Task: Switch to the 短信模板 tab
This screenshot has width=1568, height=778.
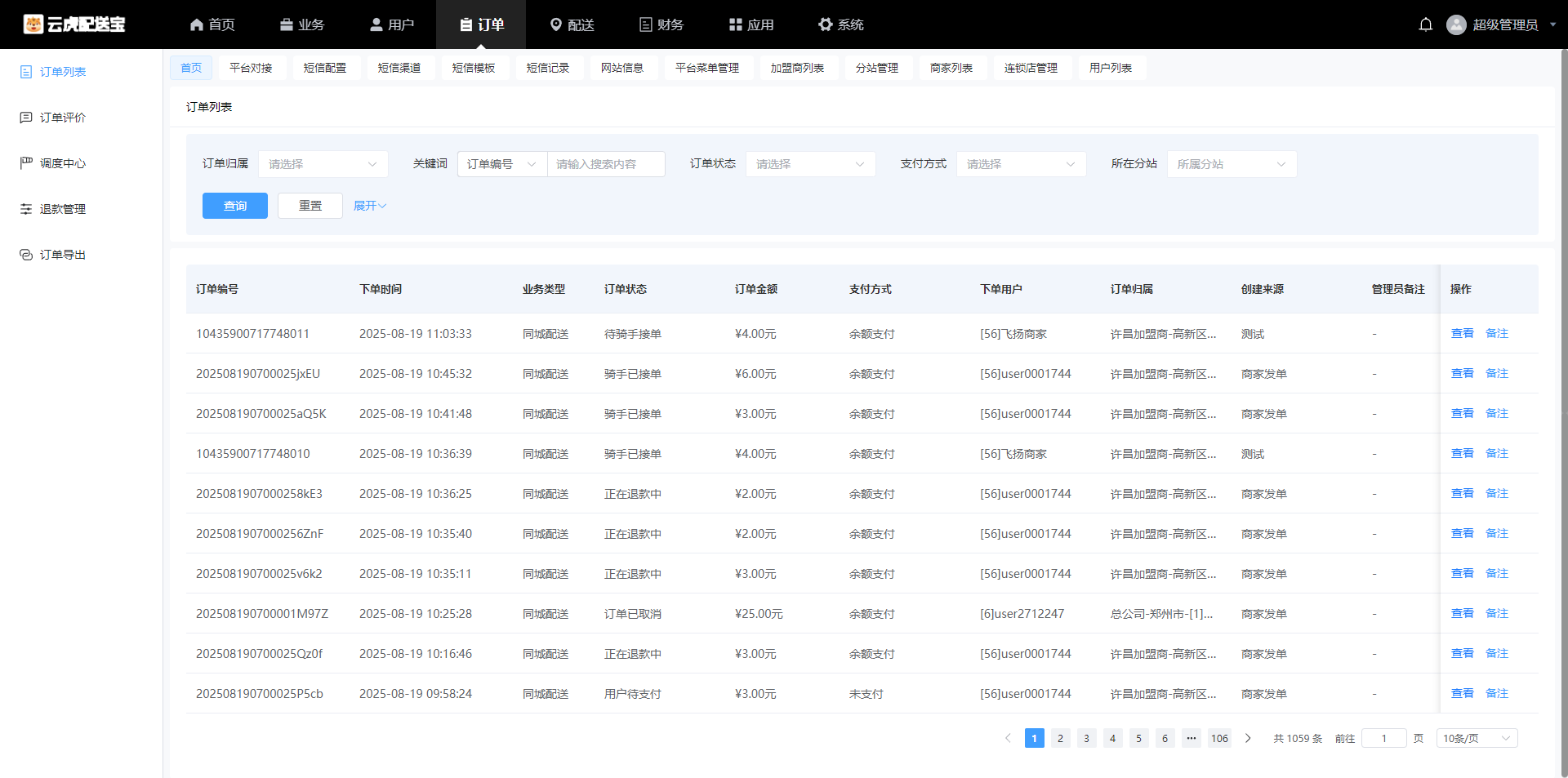Action: point(474,68)
